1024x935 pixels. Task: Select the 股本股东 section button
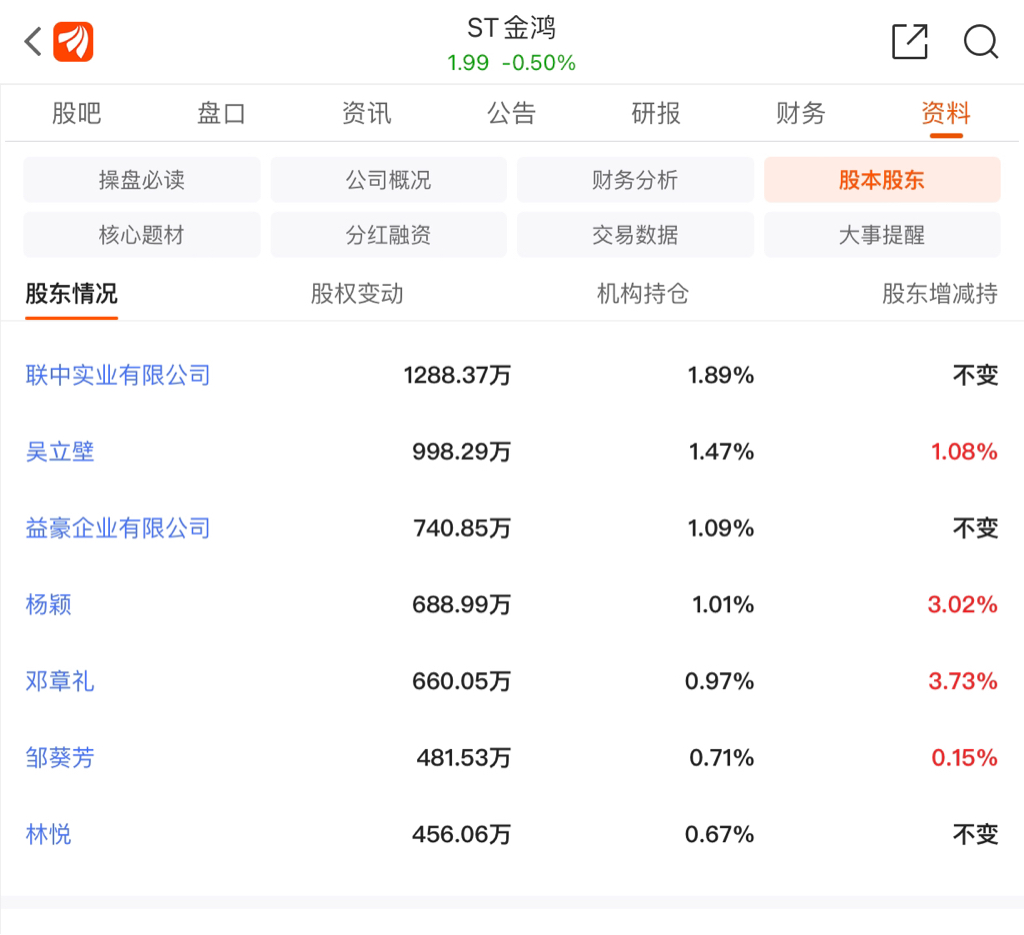(882, 180)
